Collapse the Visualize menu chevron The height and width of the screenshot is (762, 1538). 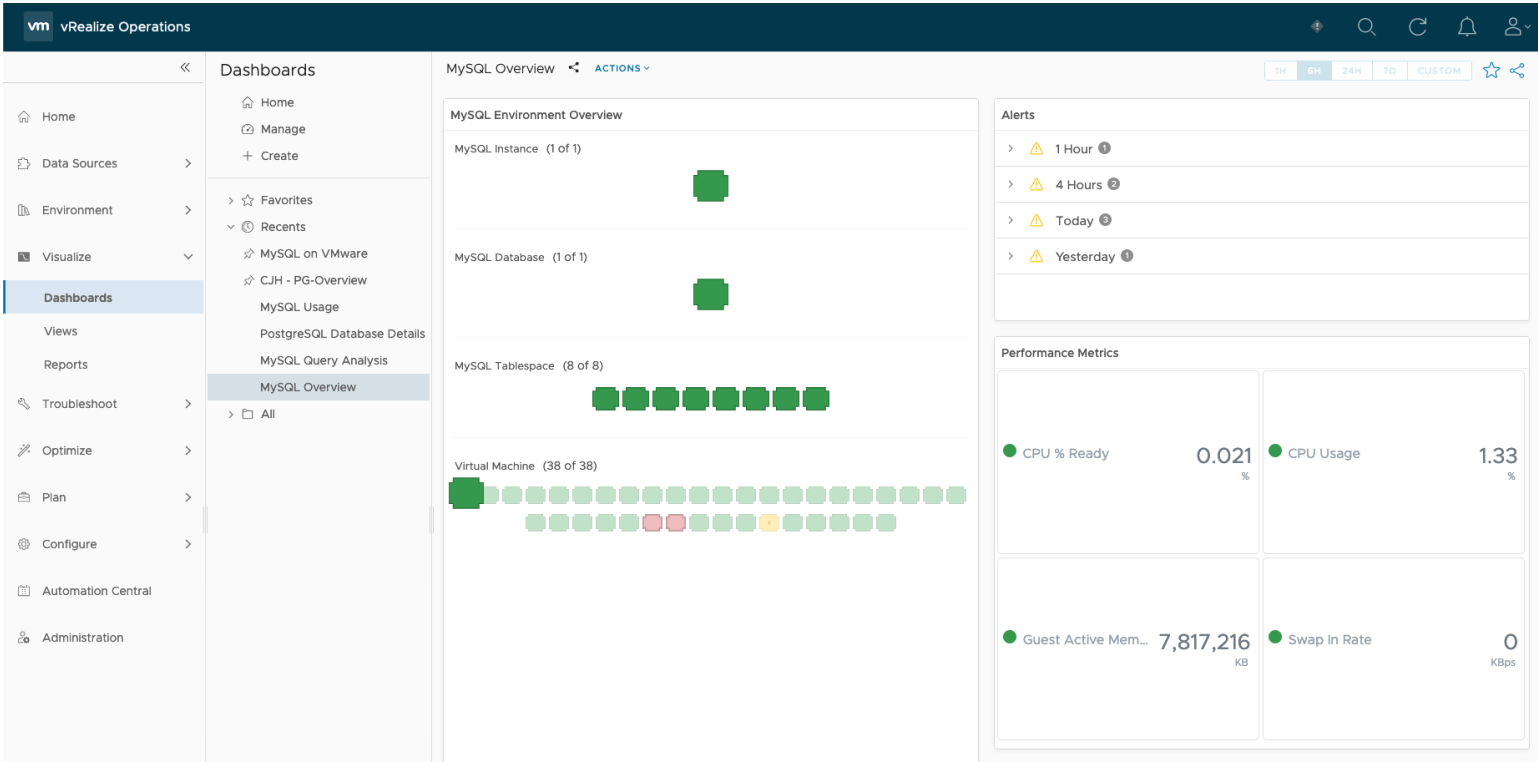[x=187, y=257]
